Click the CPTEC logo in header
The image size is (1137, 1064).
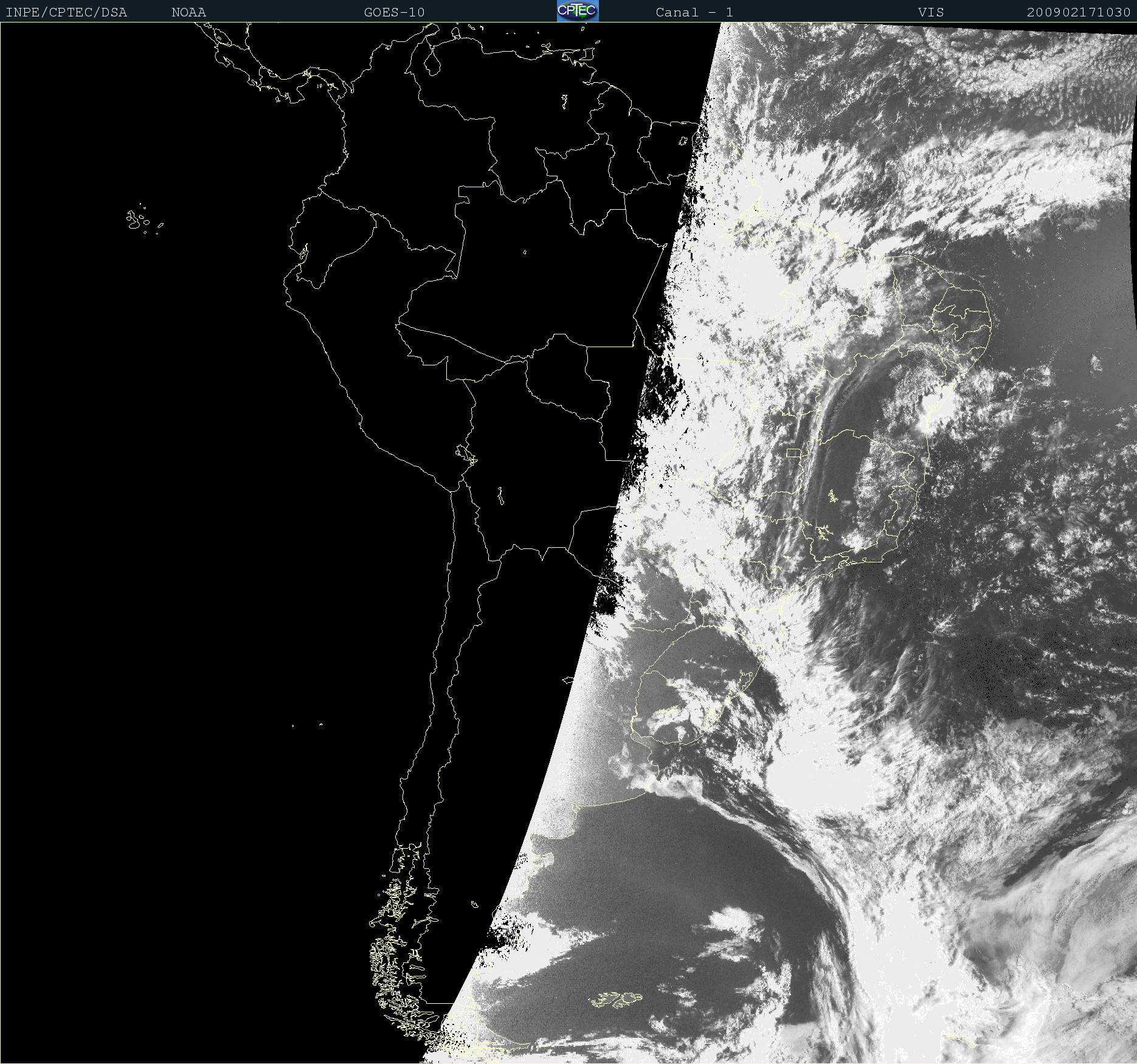578,11
